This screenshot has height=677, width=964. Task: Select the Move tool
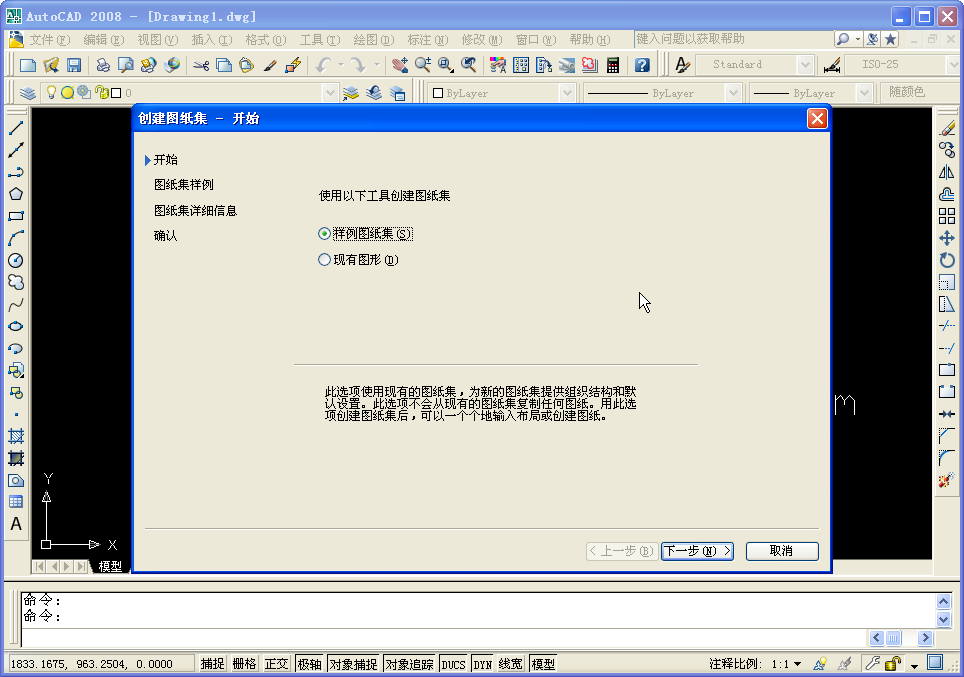click(x=946, y=238)
